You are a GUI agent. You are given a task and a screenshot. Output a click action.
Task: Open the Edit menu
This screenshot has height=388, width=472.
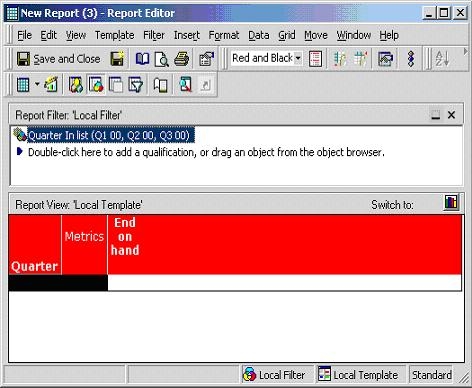point(49,35)
